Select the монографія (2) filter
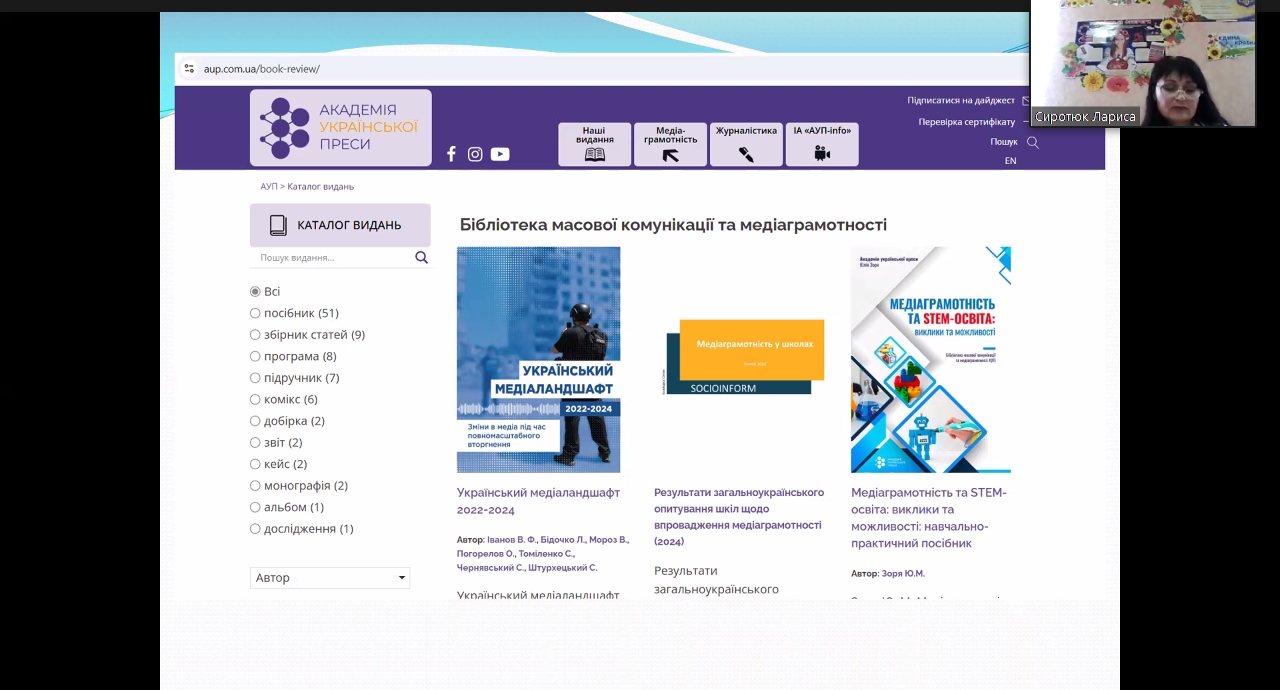This screenshot has height=690, width=1280. [255, 485]
